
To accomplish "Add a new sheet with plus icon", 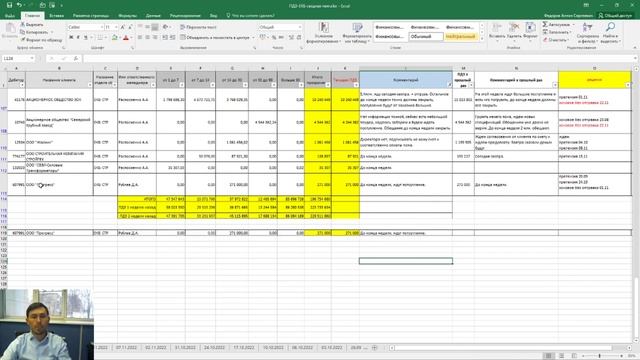I will [x=375, y=348].
